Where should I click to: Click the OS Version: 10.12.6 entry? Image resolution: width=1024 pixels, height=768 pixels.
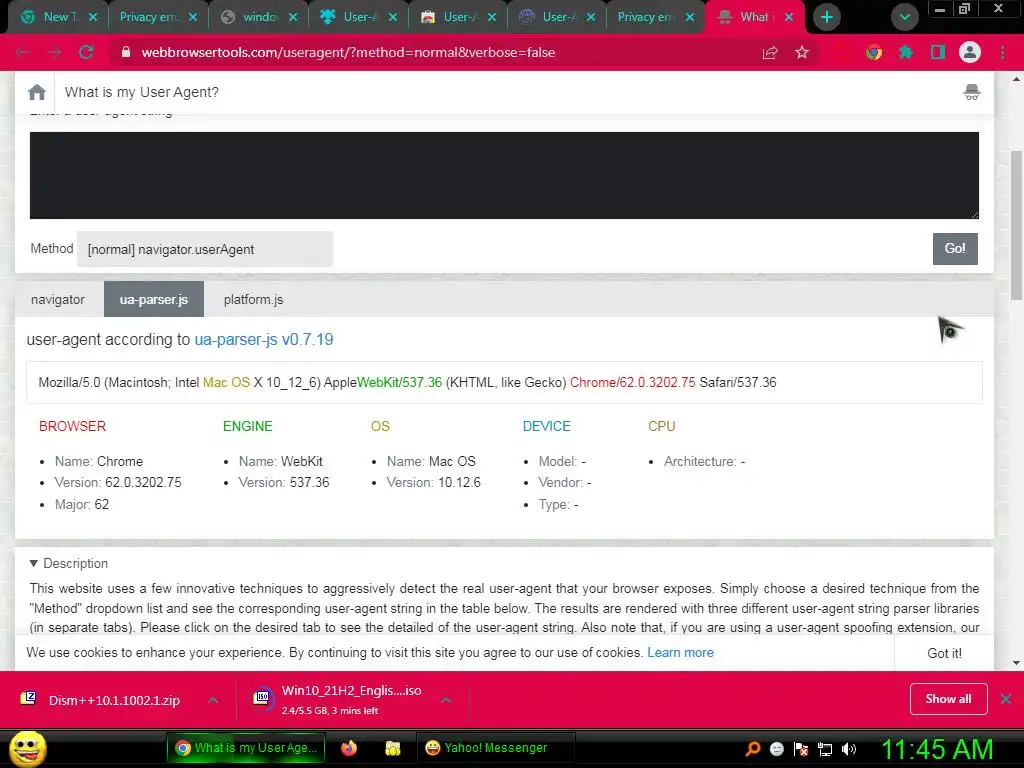[x=433, y=482]
